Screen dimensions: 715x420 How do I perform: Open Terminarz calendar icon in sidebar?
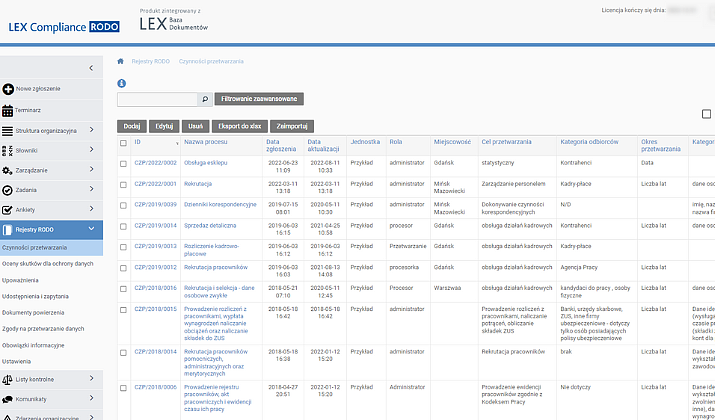point(8,110)
